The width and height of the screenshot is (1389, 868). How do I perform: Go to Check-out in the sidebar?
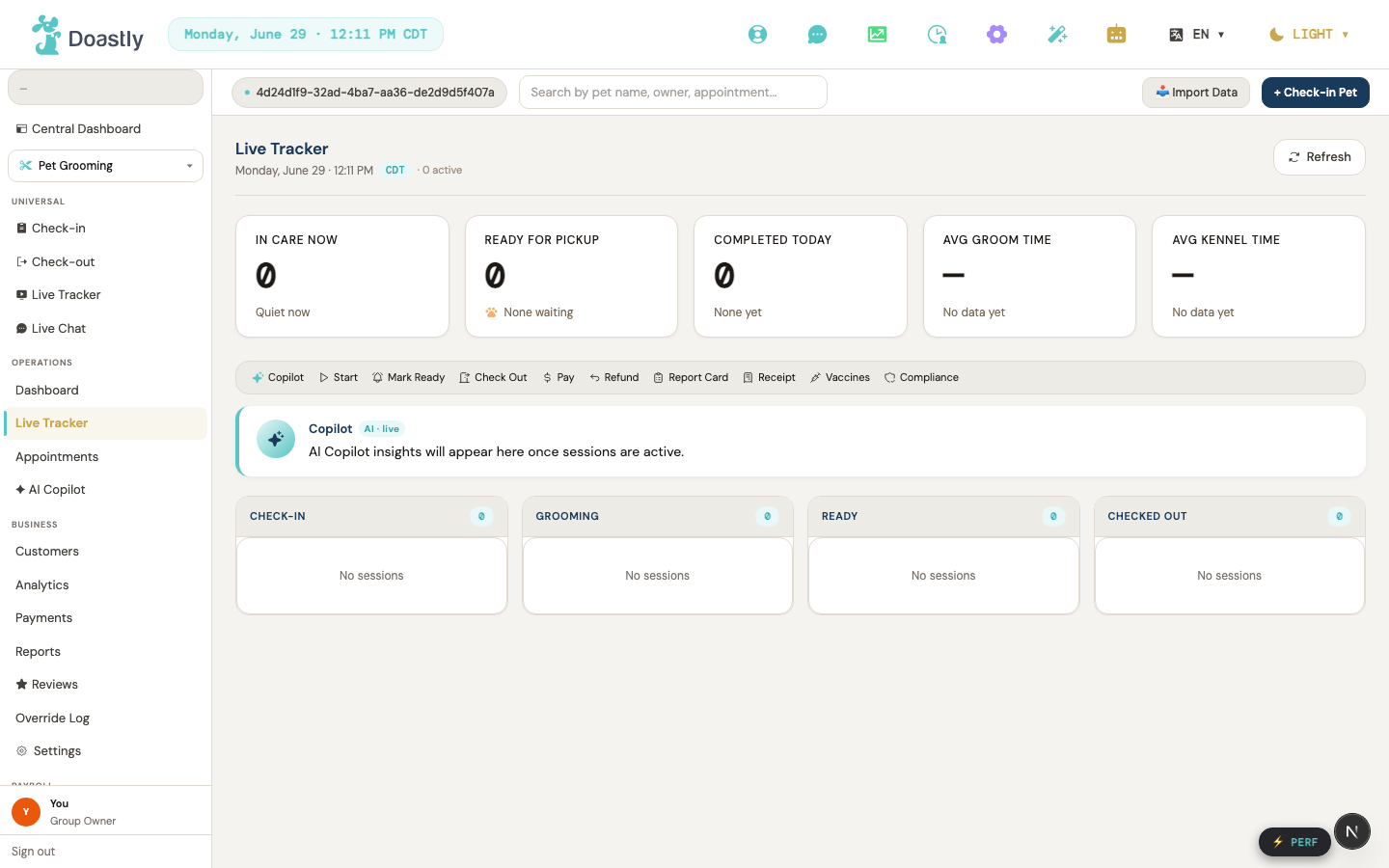click(106, 262)
